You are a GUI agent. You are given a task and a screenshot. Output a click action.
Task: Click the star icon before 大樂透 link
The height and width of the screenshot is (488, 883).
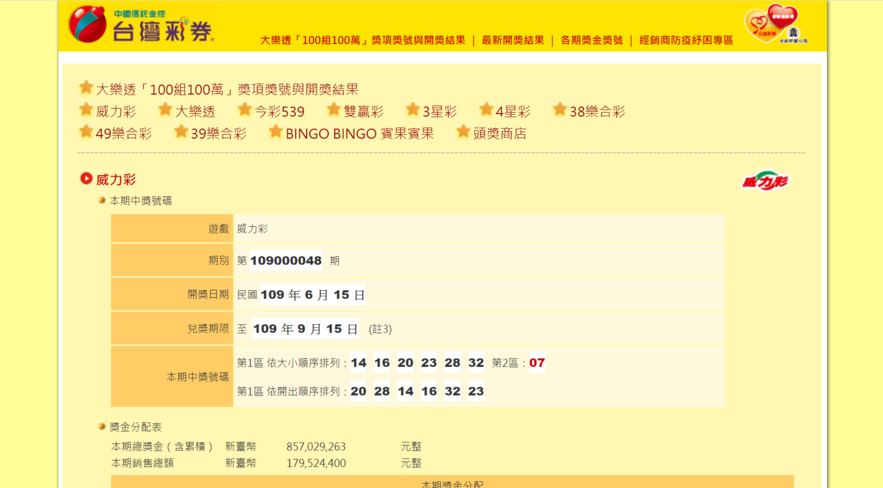[x=165, y=110]
